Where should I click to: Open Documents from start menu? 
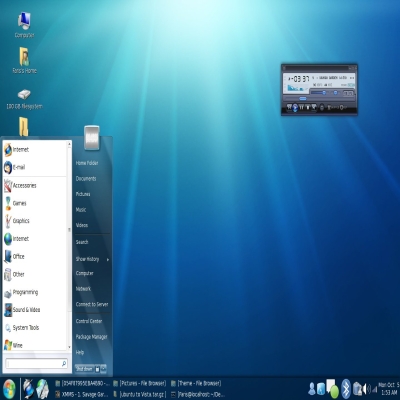point(86,179)
